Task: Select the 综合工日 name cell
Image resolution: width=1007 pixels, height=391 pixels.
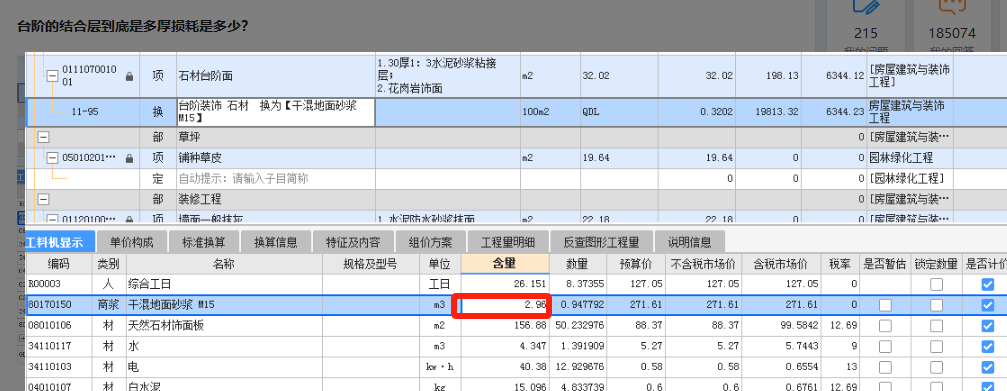Action: [224, 284]
